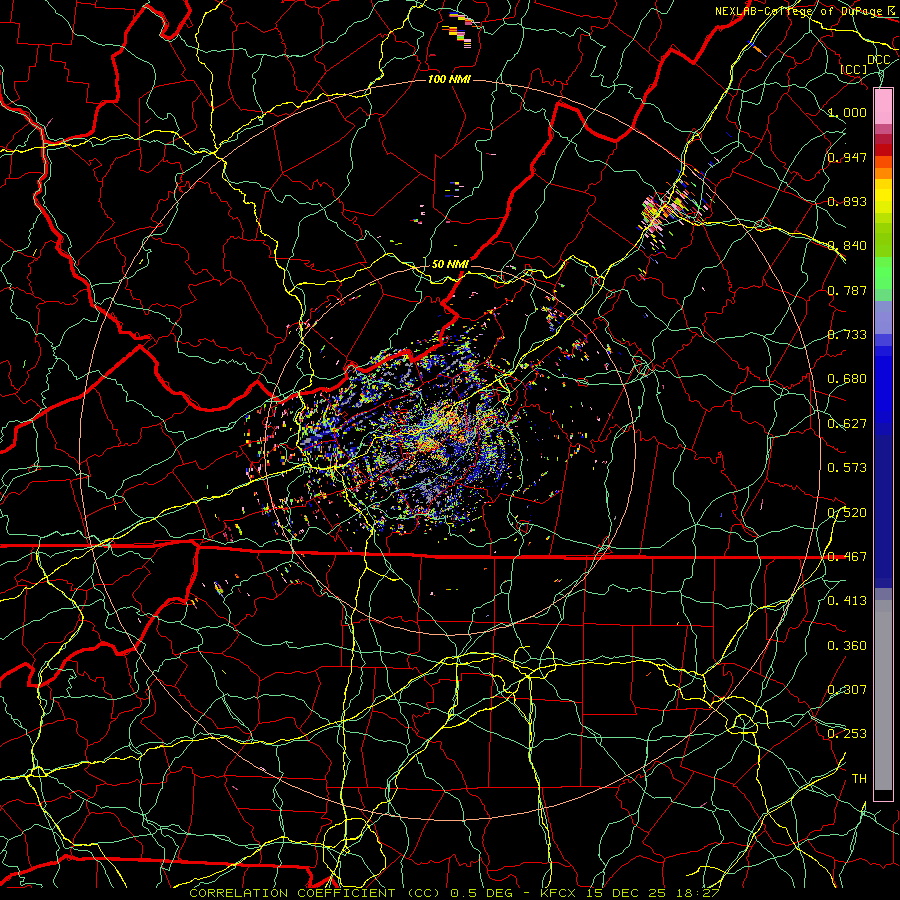Click the 0.360 legend value
Image resolution: width=900 pixels, height=900 pixels.
point(847,646)
